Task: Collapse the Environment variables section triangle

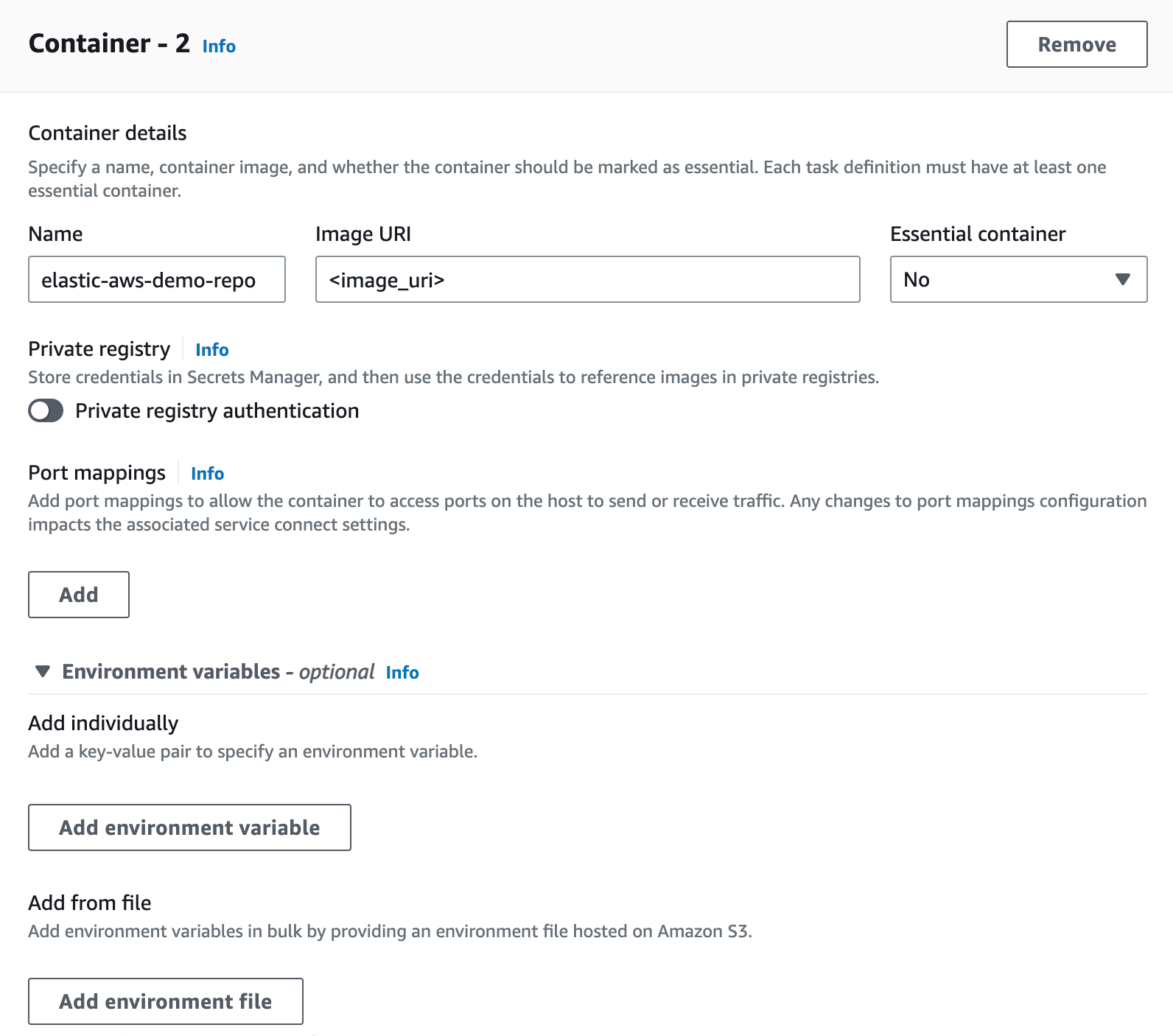Action: 43,671
